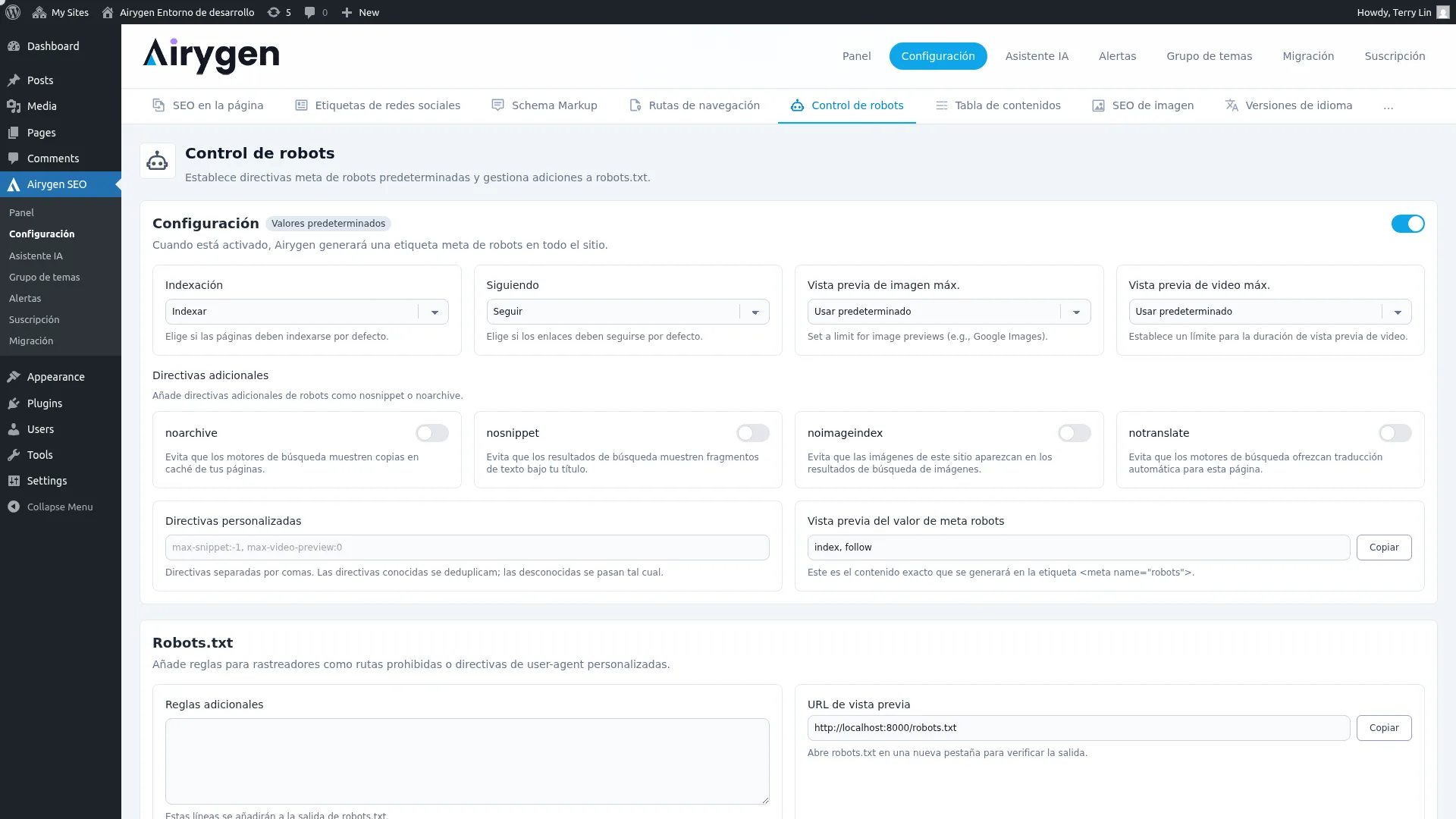Copy the robots.txt preview URL
The width and height of the screenshot is (1456, 819).
[1384, 728]
